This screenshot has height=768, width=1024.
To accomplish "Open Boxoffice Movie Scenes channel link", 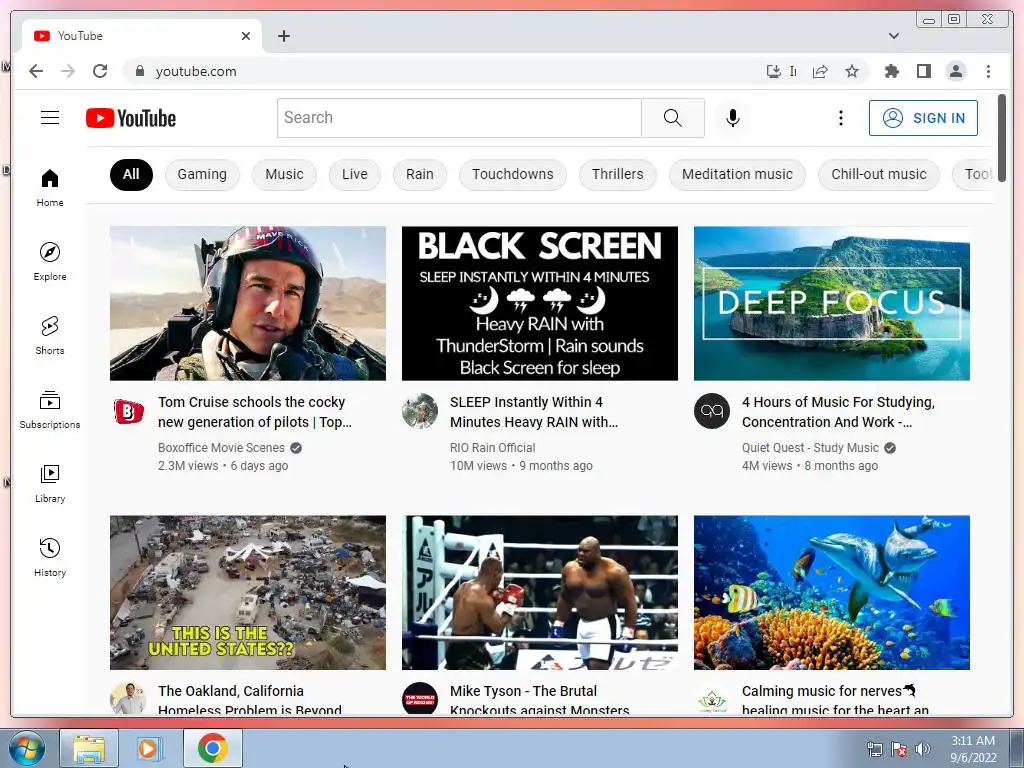I will click(221, 447).
